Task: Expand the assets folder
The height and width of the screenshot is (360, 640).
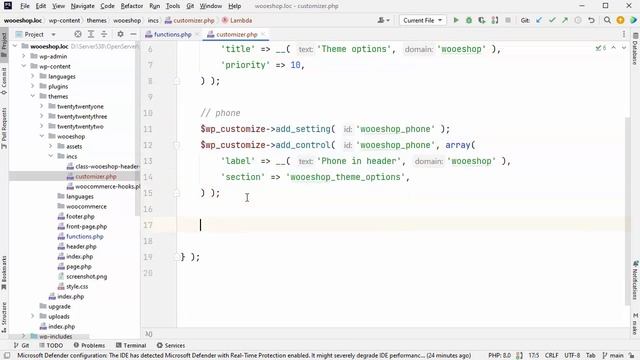Action: tap(51, 146)
